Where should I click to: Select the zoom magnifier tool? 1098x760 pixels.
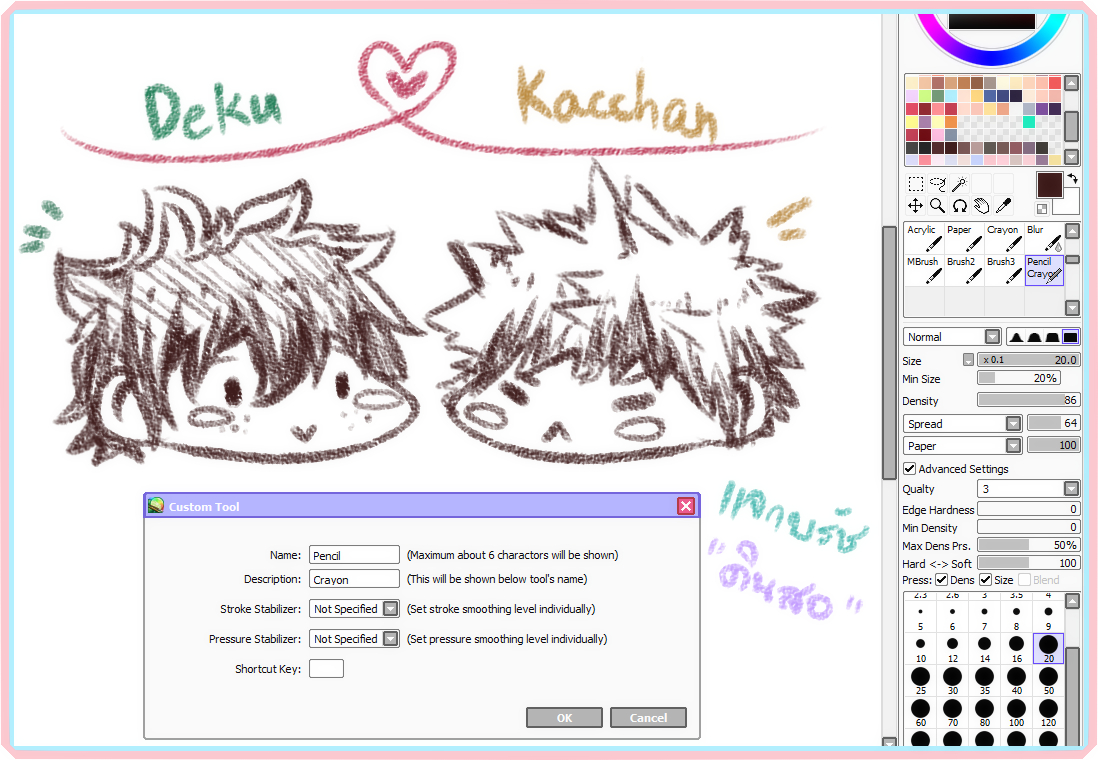(938, 205)
